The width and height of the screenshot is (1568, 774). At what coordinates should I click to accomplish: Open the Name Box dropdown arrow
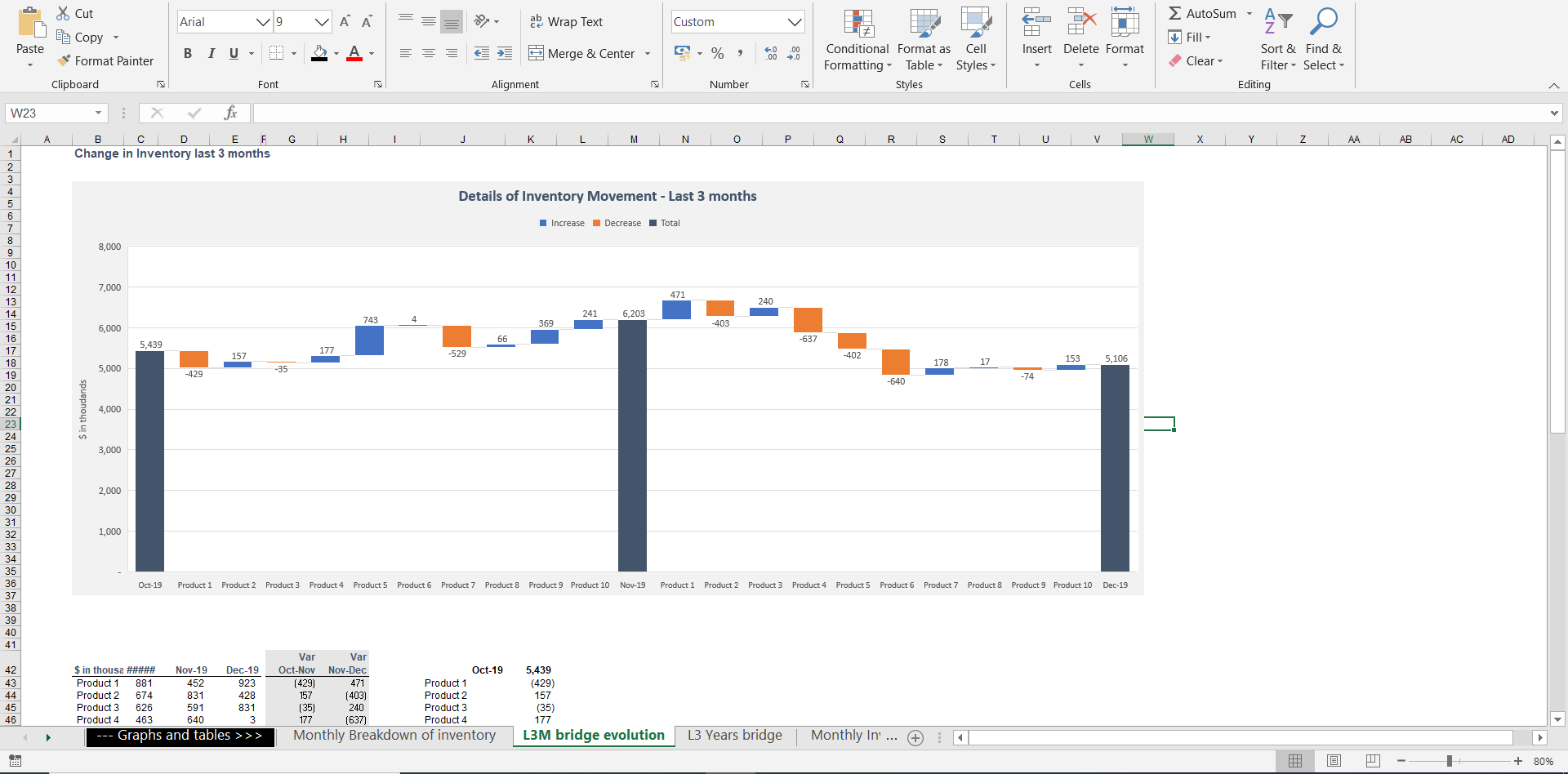point(98,113)
